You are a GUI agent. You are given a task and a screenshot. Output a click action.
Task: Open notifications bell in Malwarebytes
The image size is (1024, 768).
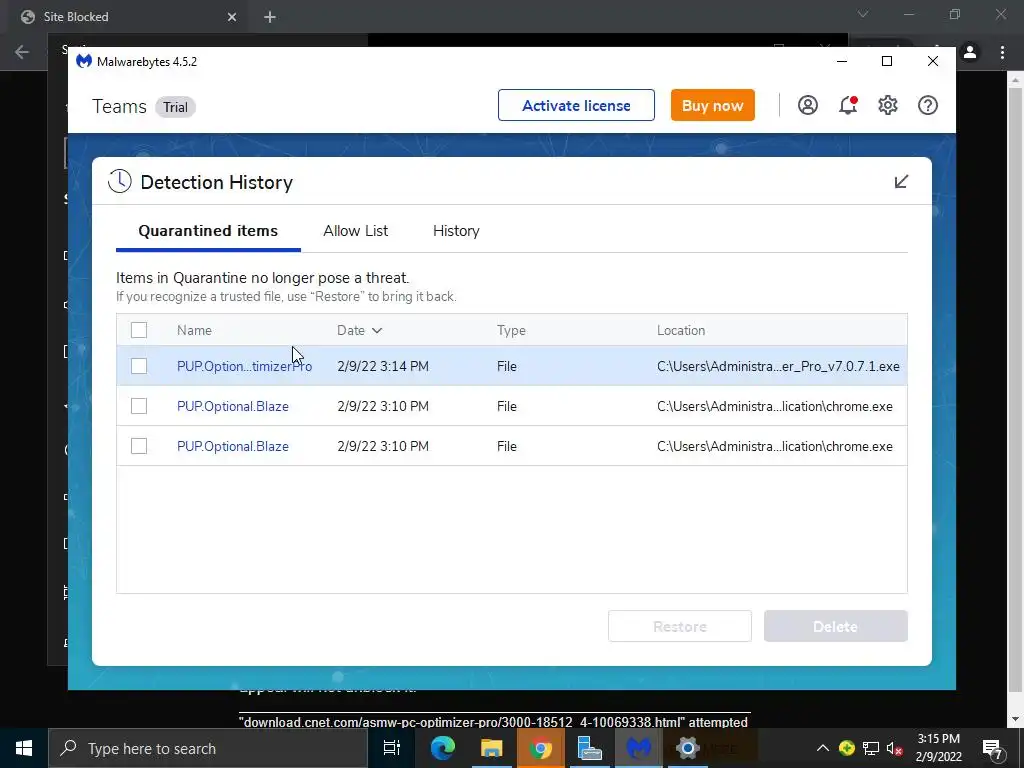(x=848, y=105)
